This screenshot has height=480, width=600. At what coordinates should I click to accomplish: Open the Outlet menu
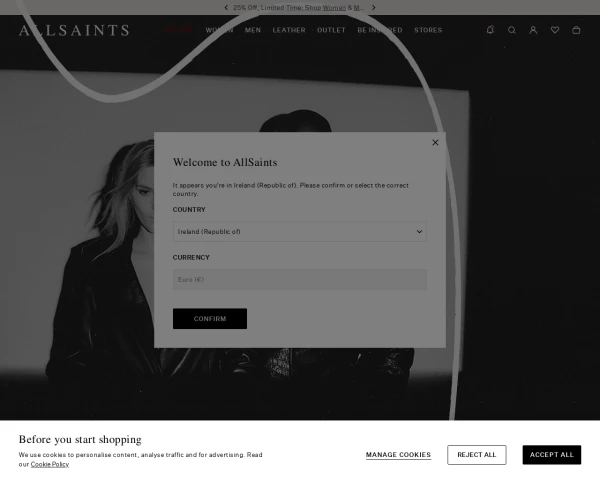coord(331,30)
